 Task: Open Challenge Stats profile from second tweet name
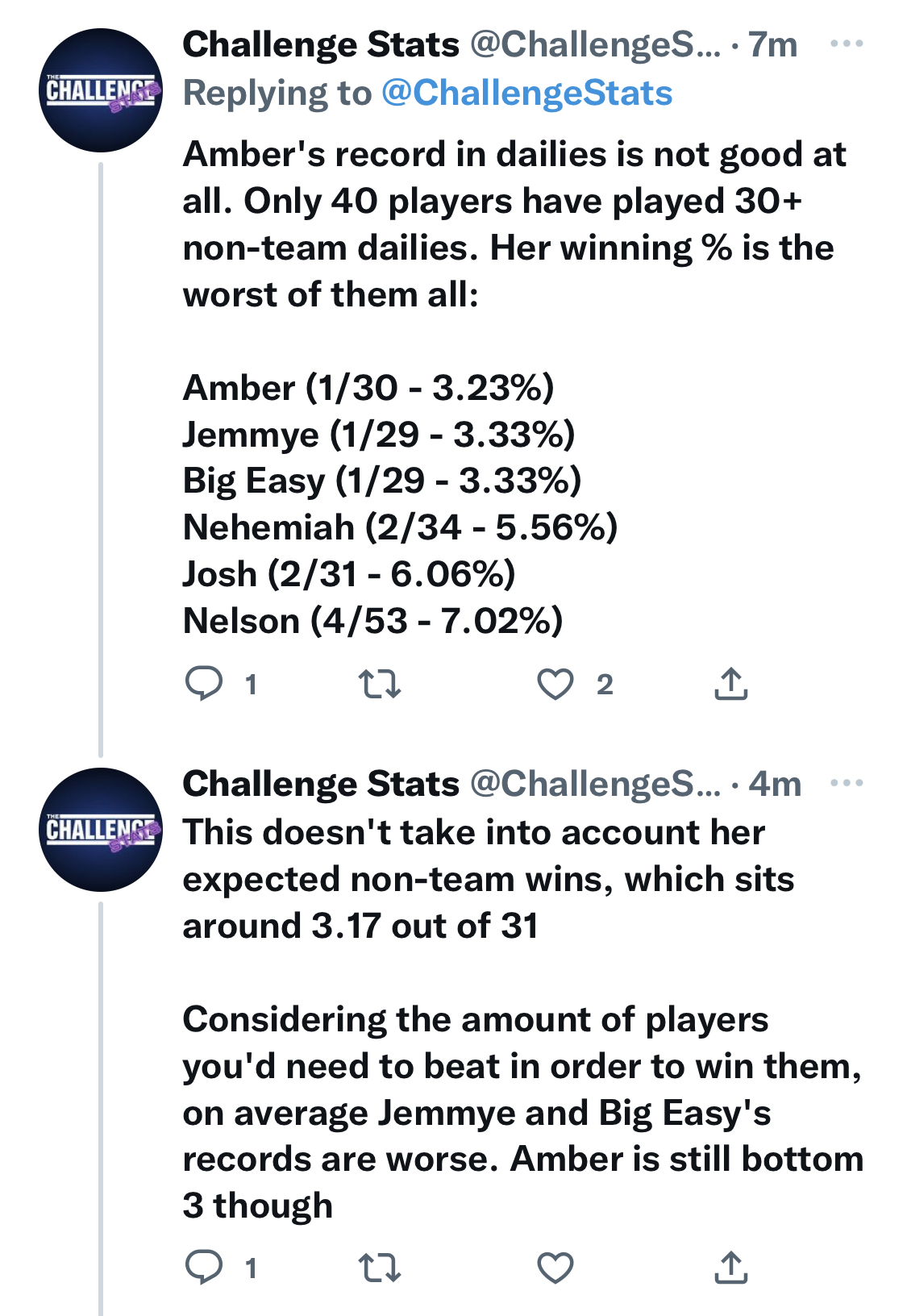point(321,784)
